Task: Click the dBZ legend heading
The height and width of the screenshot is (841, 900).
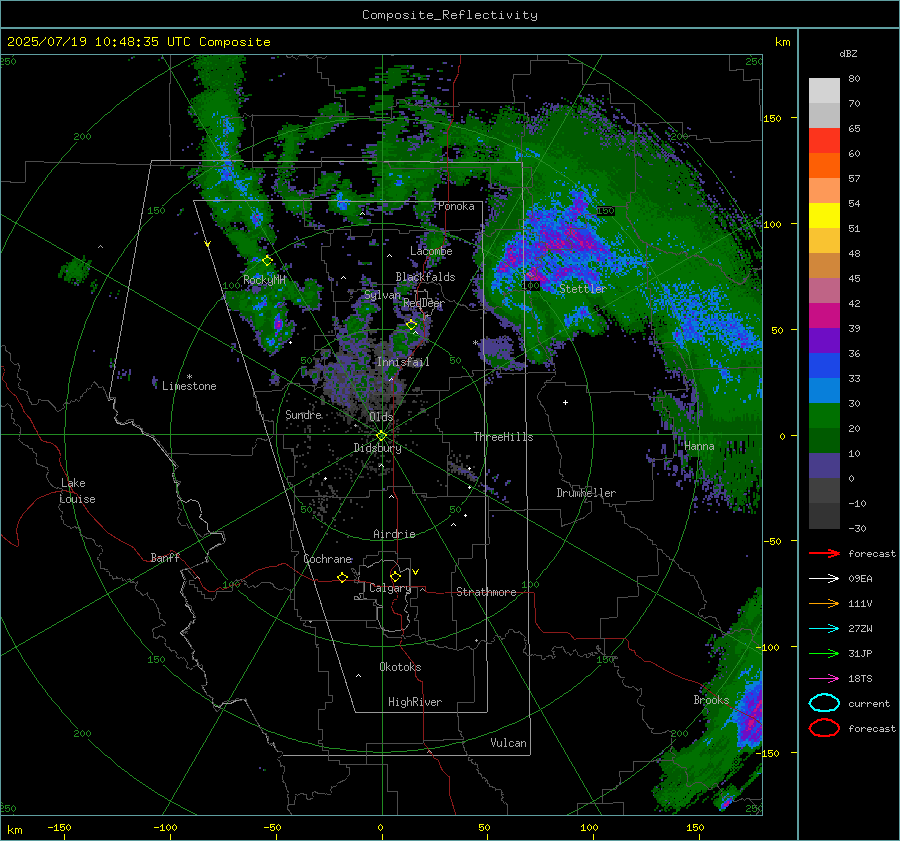Action: coord(848,54)
